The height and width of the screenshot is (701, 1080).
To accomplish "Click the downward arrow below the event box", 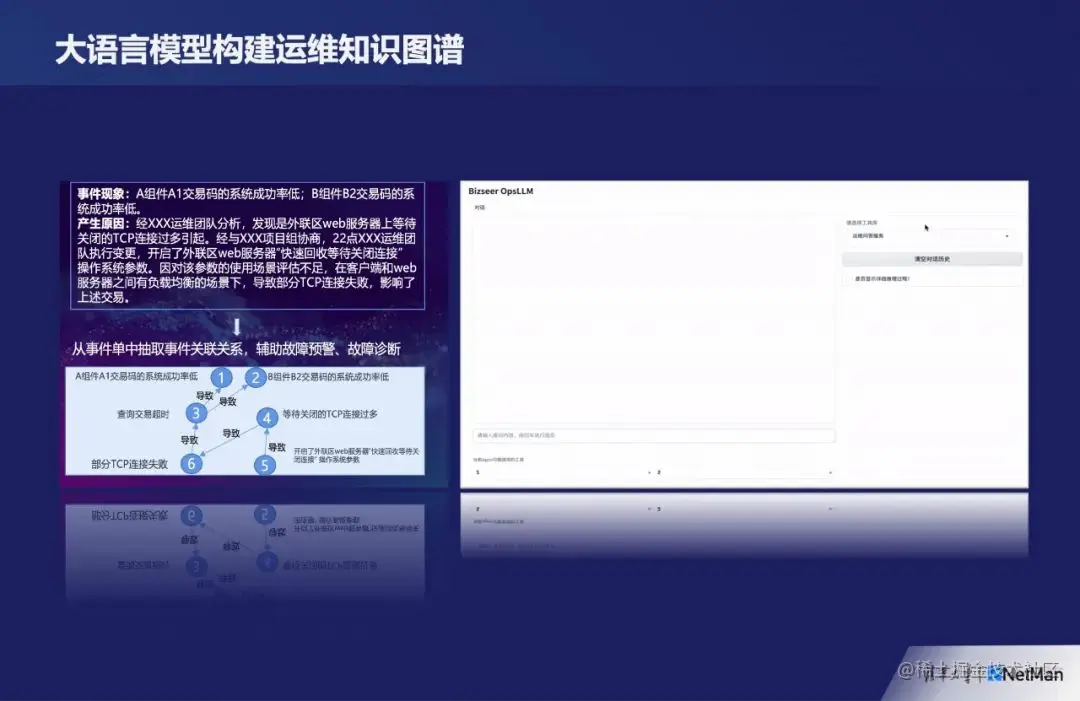I will point(237,327).
